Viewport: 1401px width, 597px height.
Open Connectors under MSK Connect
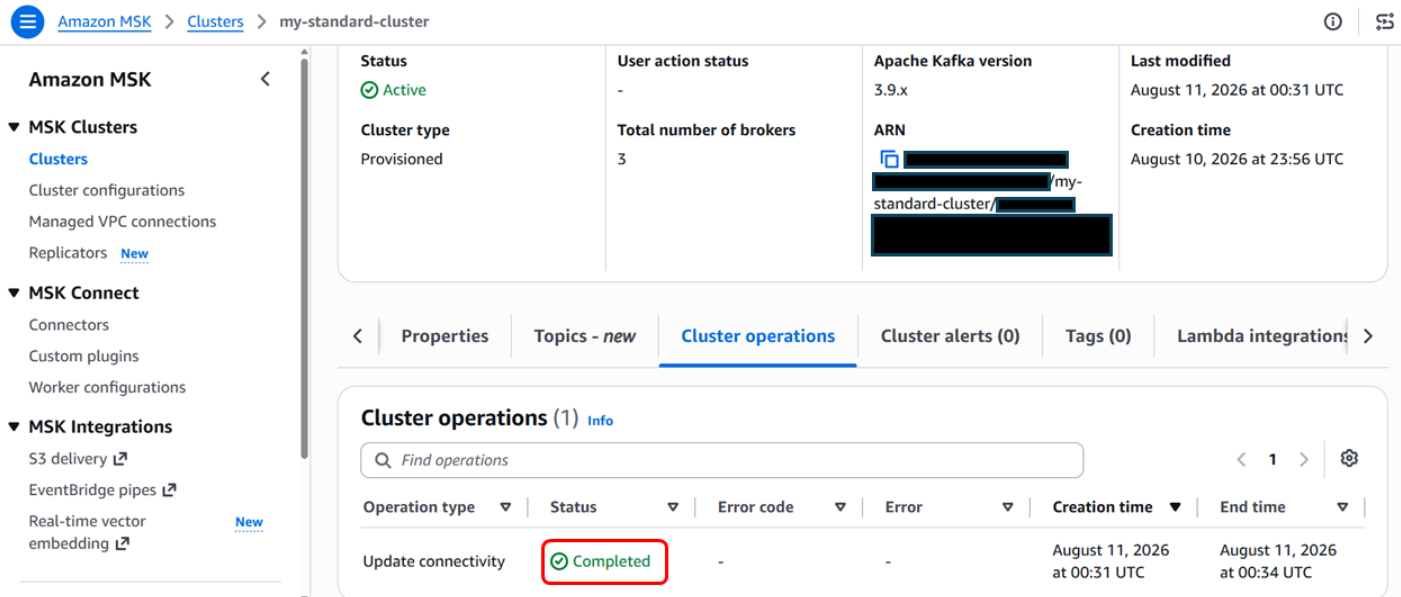click(69, 325)
